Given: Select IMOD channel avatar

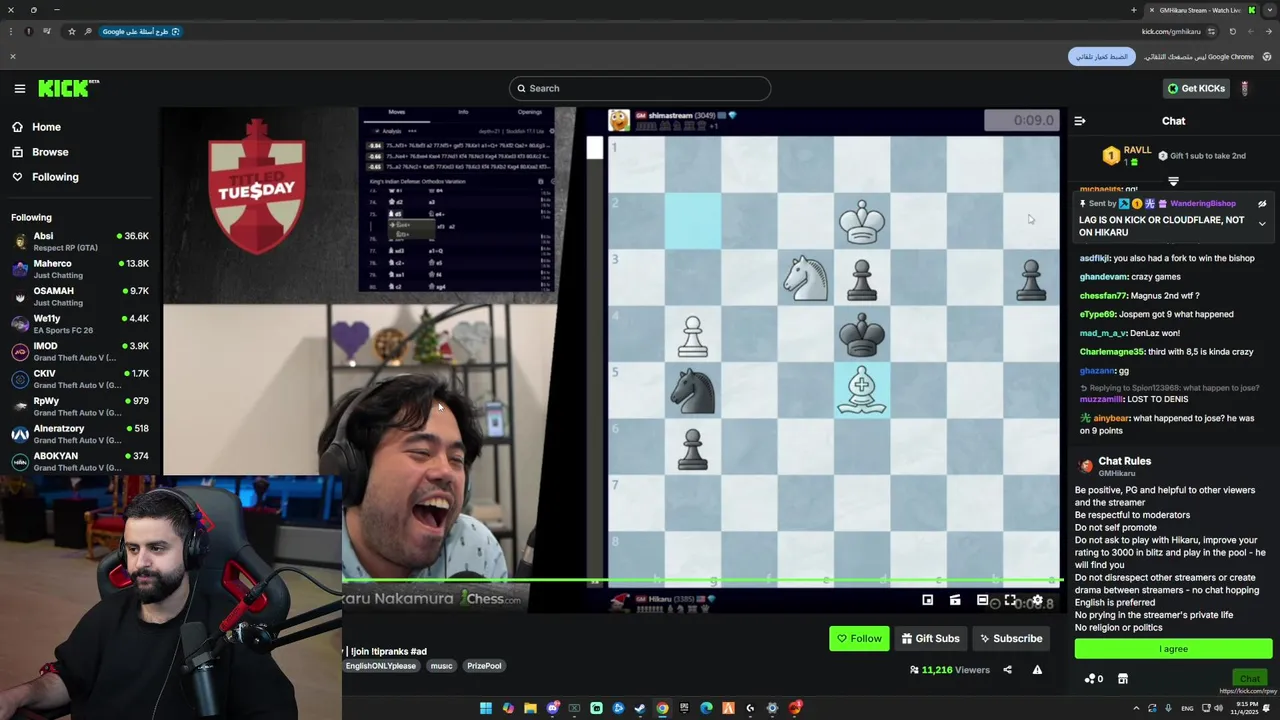Looking at the screenshot, I should click(20, 352).
